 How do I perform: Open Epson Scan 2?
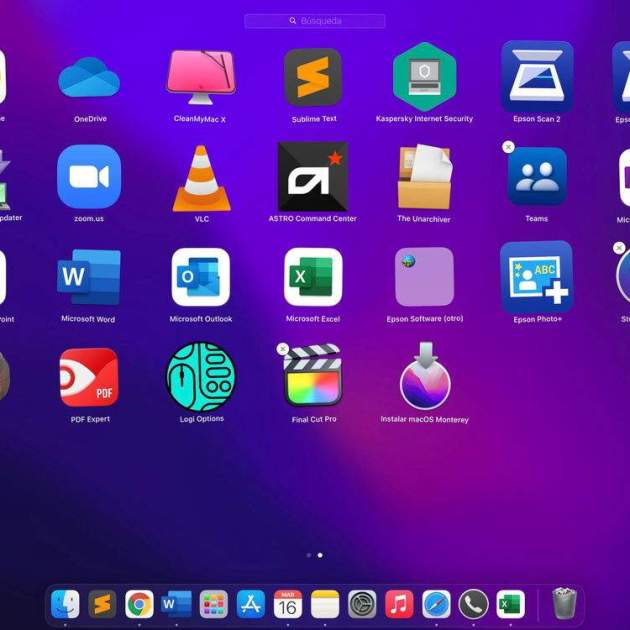(x=537, y=76)
